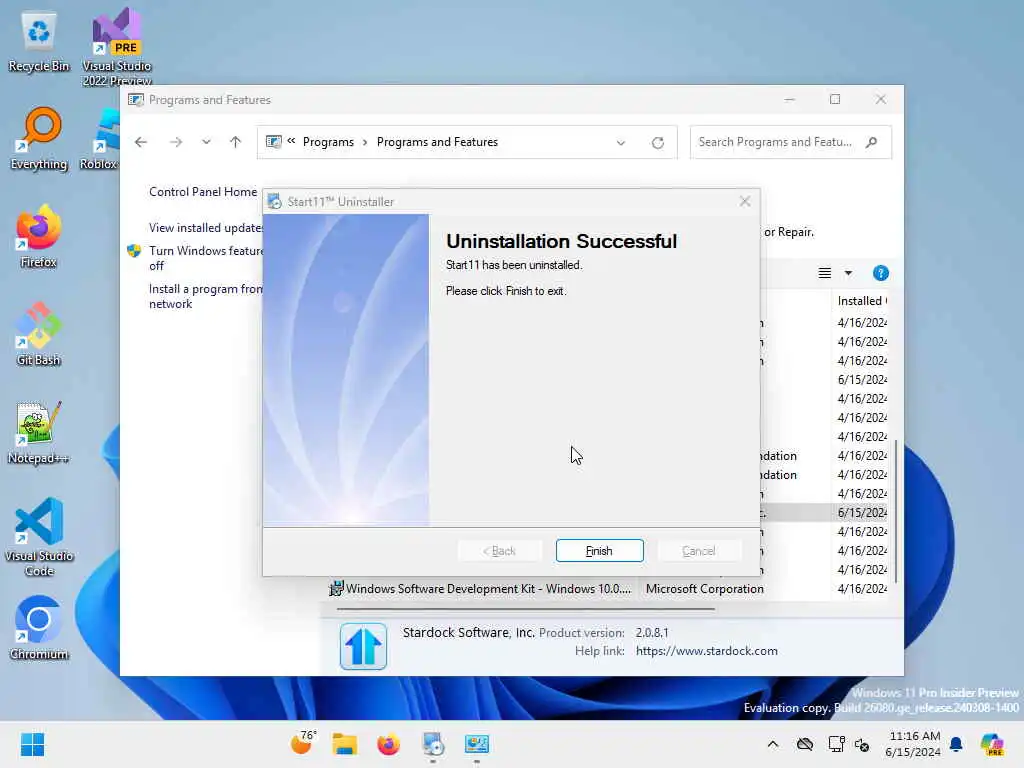Viewport: 1024px width, 768px height.
Task: Open the blue help icon
Action: click(x=880, y=273)
